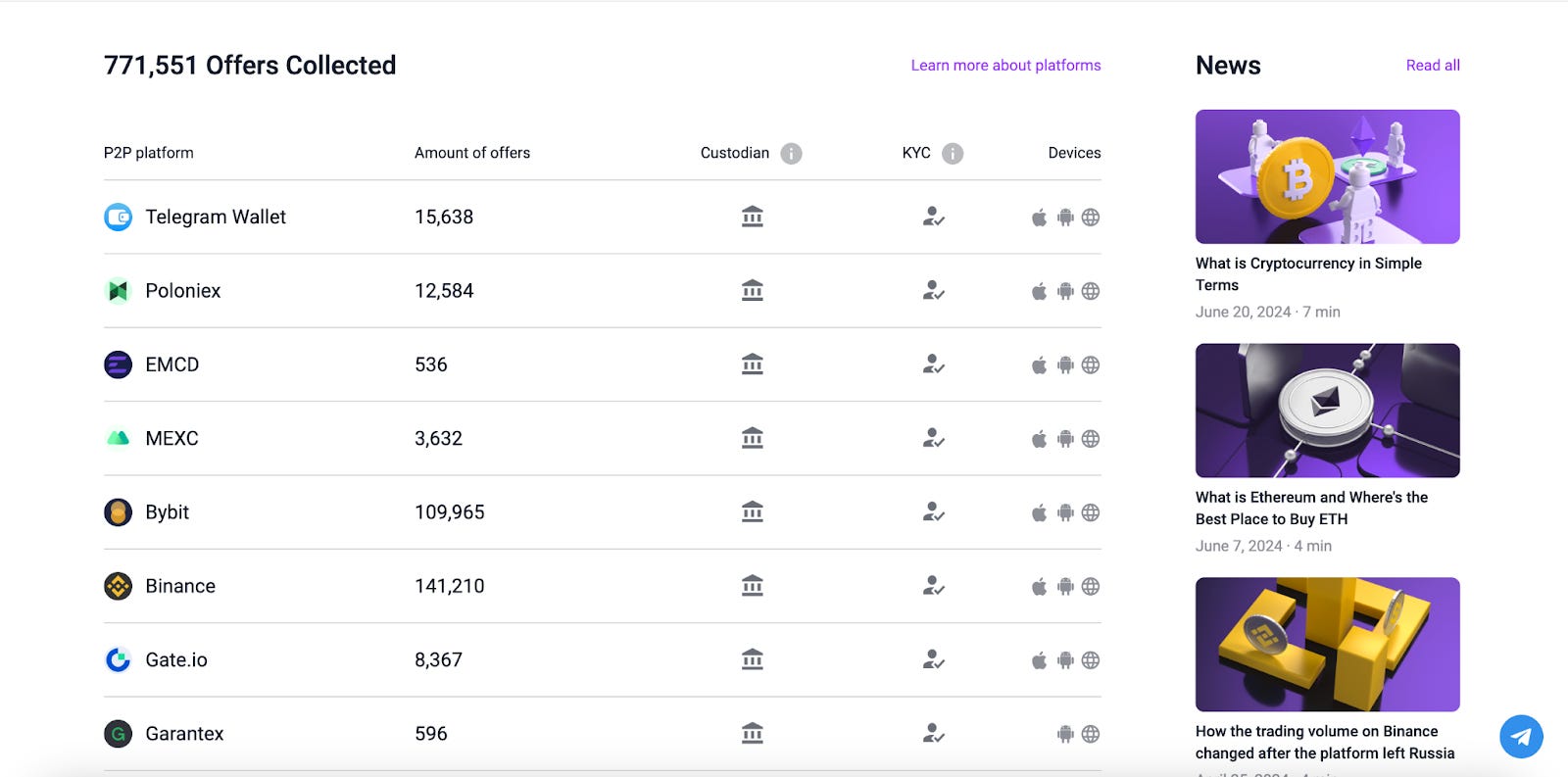The height and width of the screenshot is (777, 1568).
Task: Click the Poloniex logo icon
Action: (118, 291)
